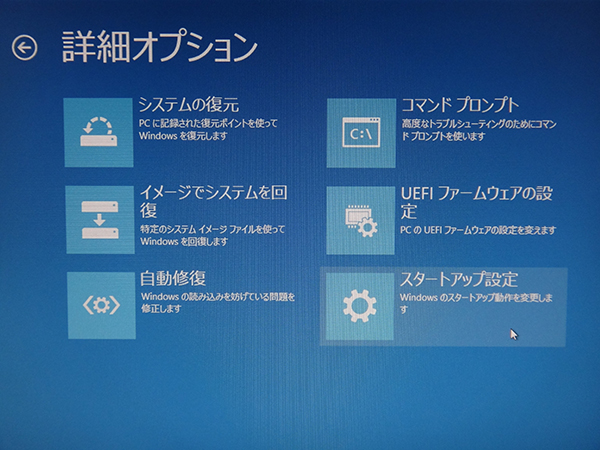600x450 pixels.
Task: Click description 'Windows のスタートアップ動作を変更します'
Action: coord(476,303)
